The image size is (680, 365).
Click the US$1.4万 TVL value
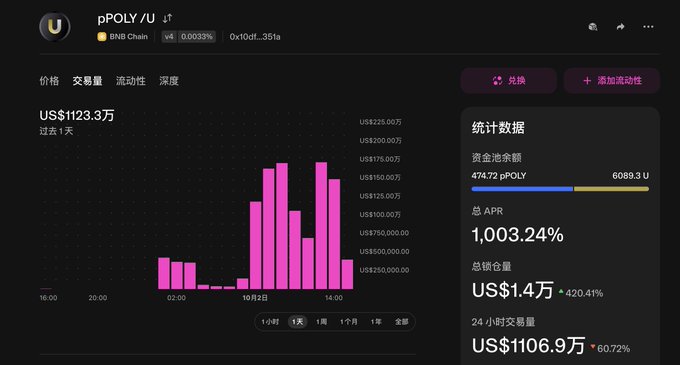513,290
